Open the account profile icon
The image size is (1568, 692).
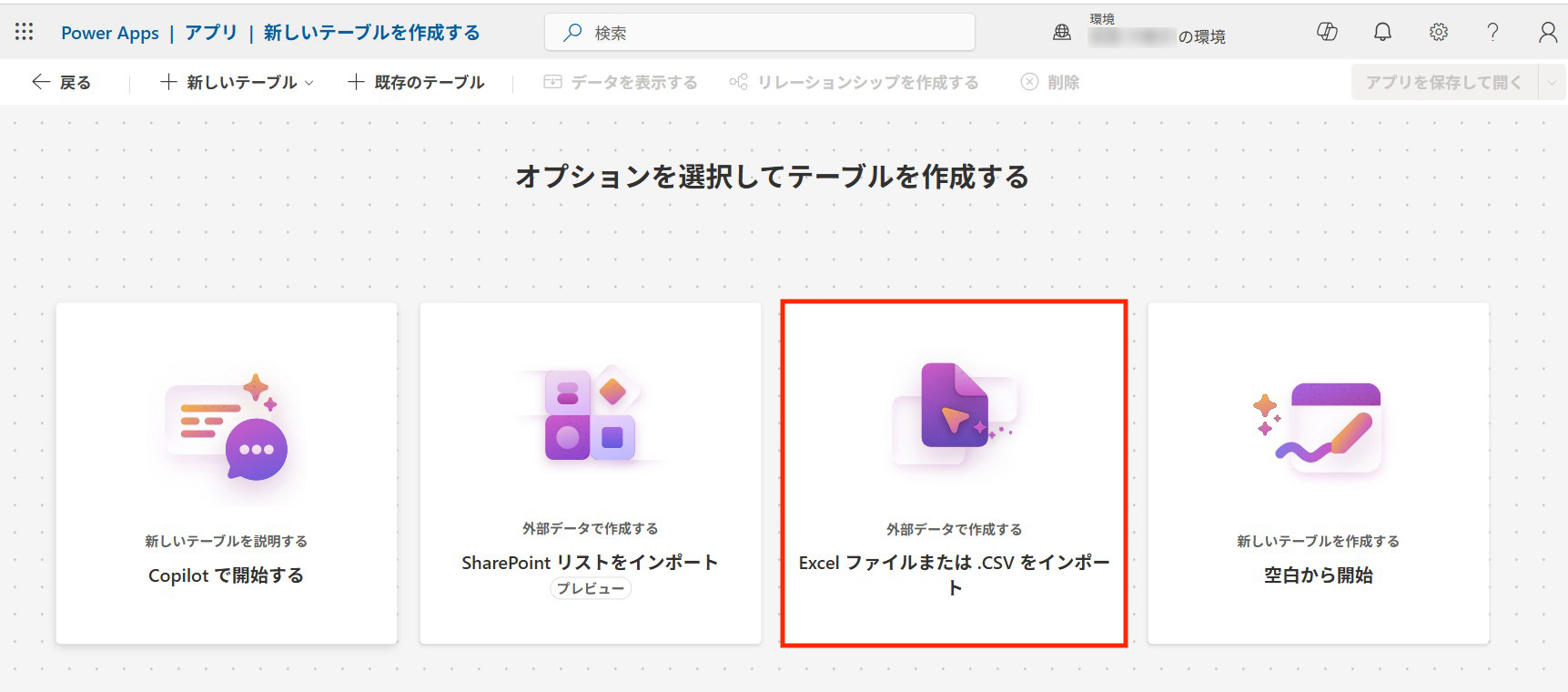1547,33
